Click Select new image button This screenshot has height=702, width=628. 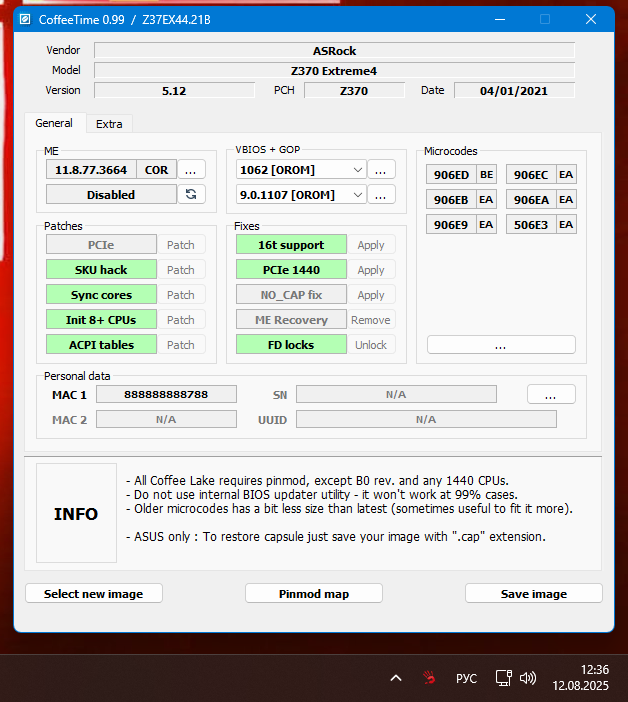tap(94, 594)
